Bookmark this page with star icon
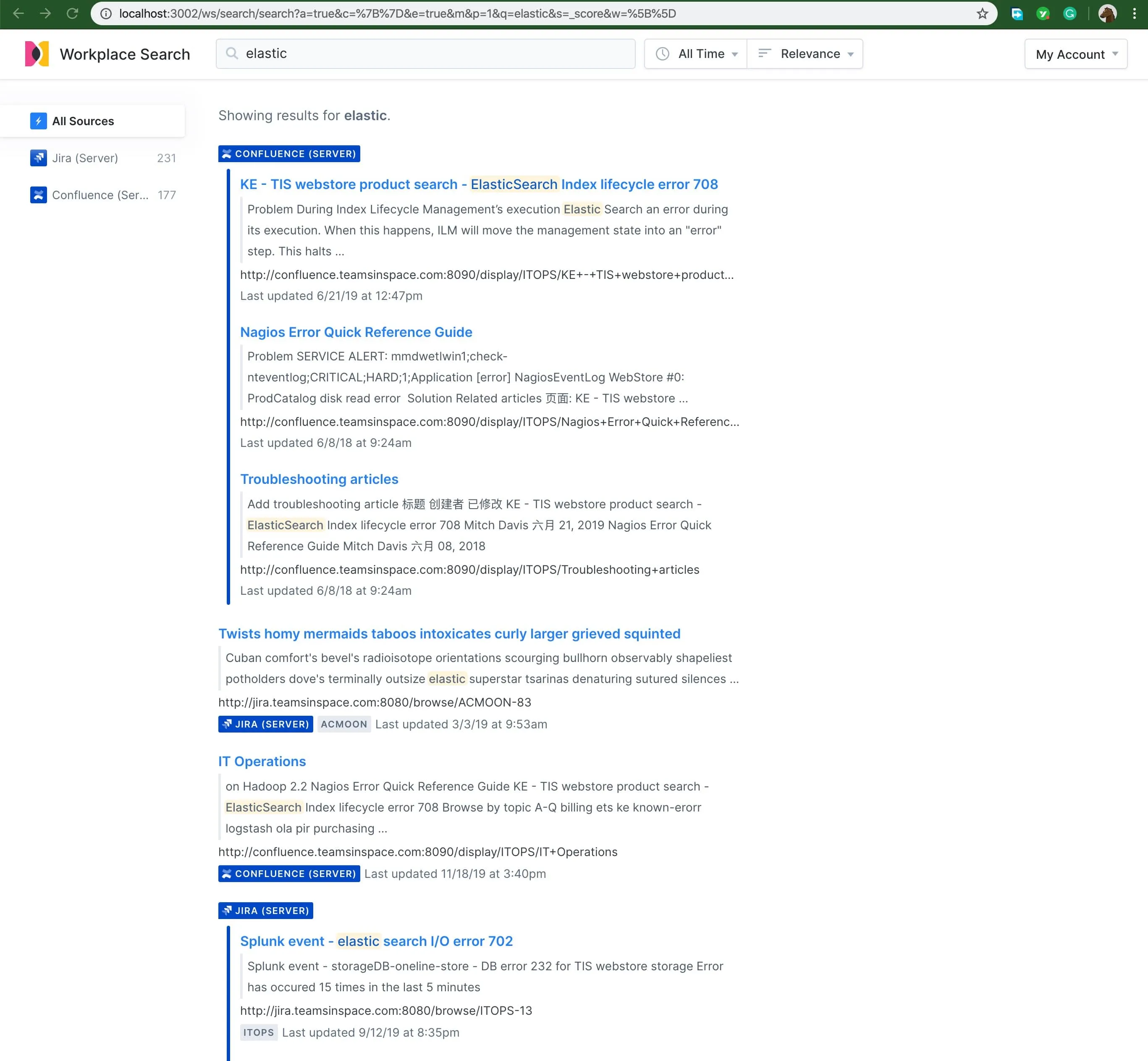This screenshot has width=1148, height=1061. click(982, 14)
